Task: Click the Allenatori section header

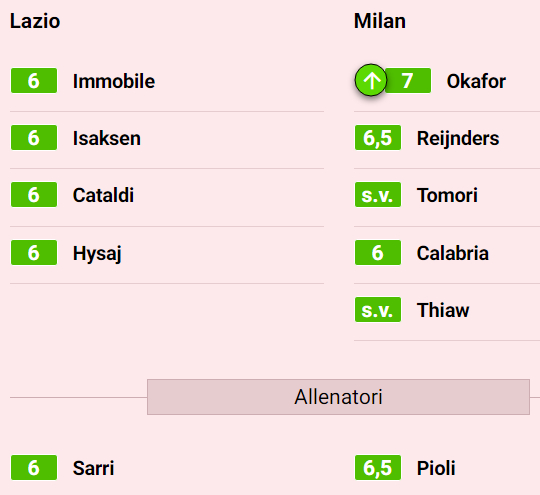Action: [x=338, y=397]
